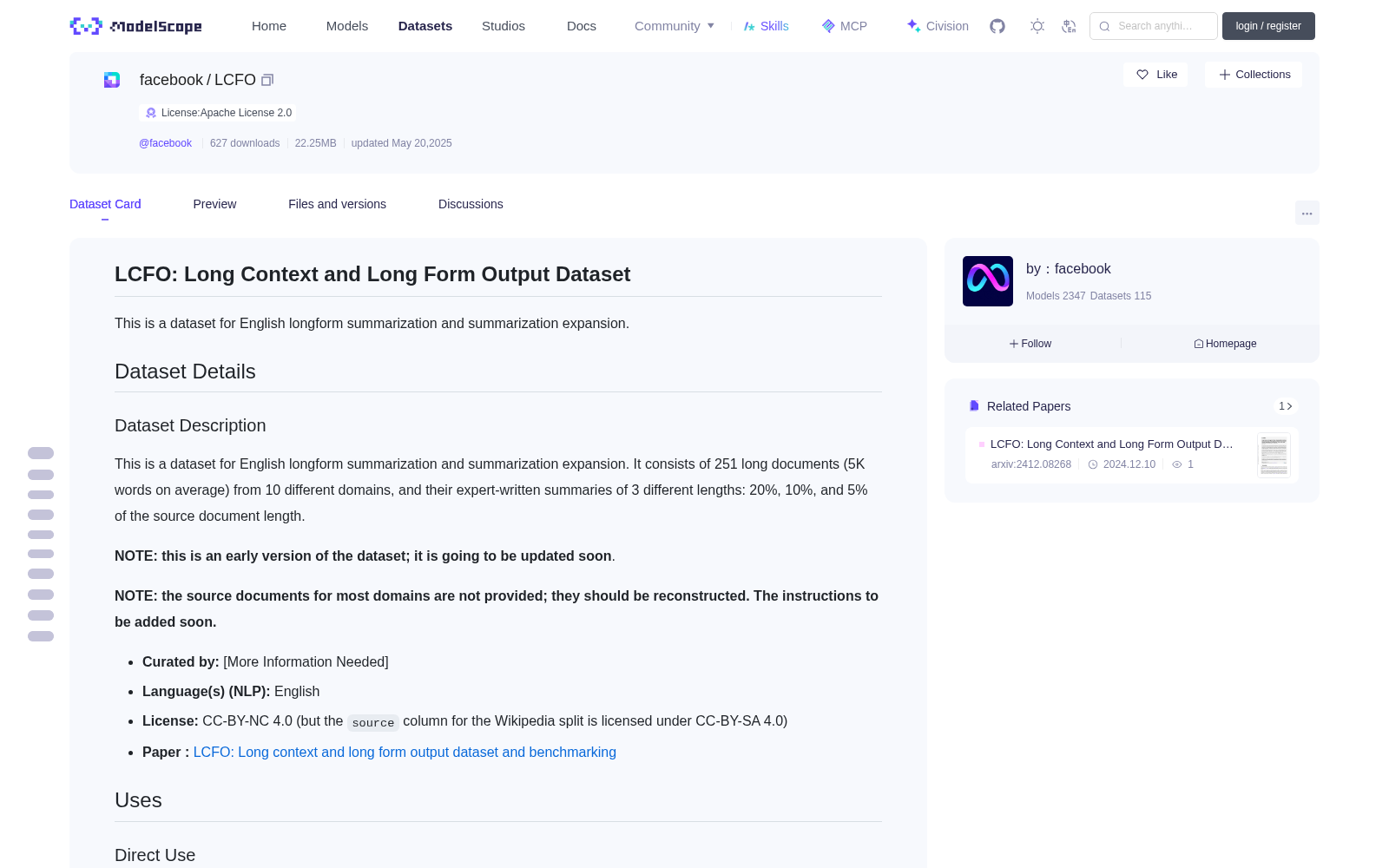Viewport: 1389px width, 868px height.
Task: Click the '627 downloads' text
Action: (245, 143)
